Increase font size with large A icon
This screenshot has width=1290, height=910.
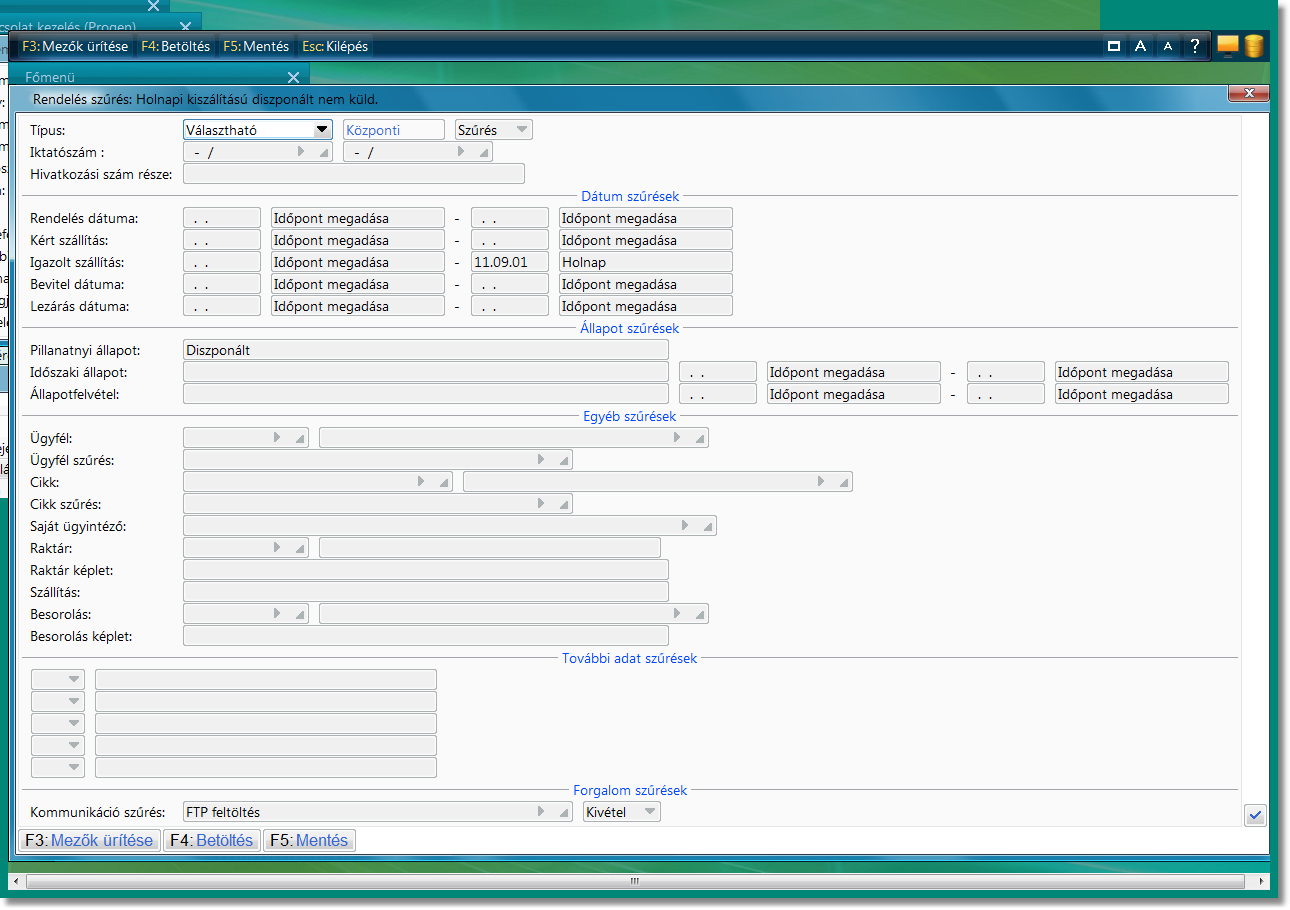coord(1140,46)
